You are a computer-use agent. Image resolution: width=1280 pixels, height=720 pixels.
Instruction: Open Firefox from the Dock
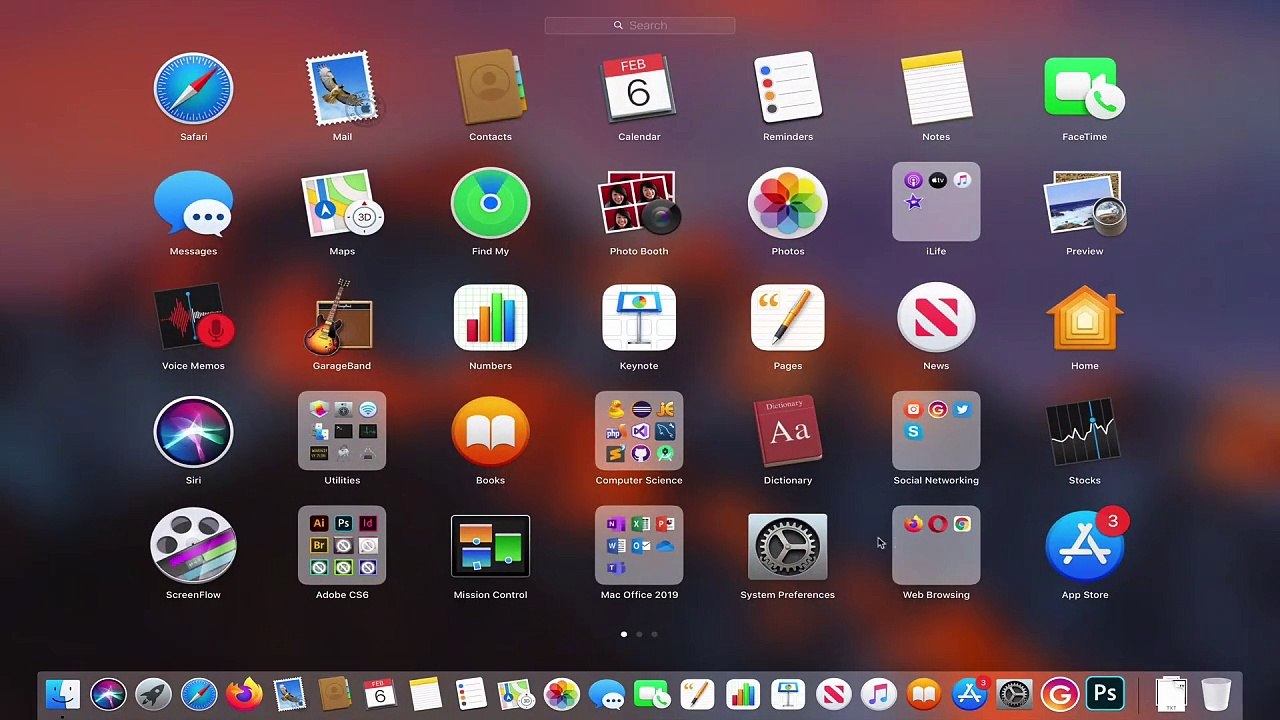tap(244, 694)
